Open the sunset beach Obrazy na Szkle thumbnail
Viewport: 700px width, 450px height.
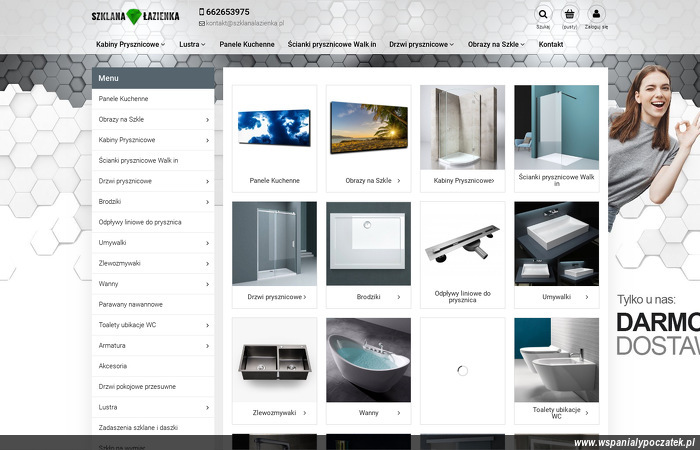coord(368,127)
